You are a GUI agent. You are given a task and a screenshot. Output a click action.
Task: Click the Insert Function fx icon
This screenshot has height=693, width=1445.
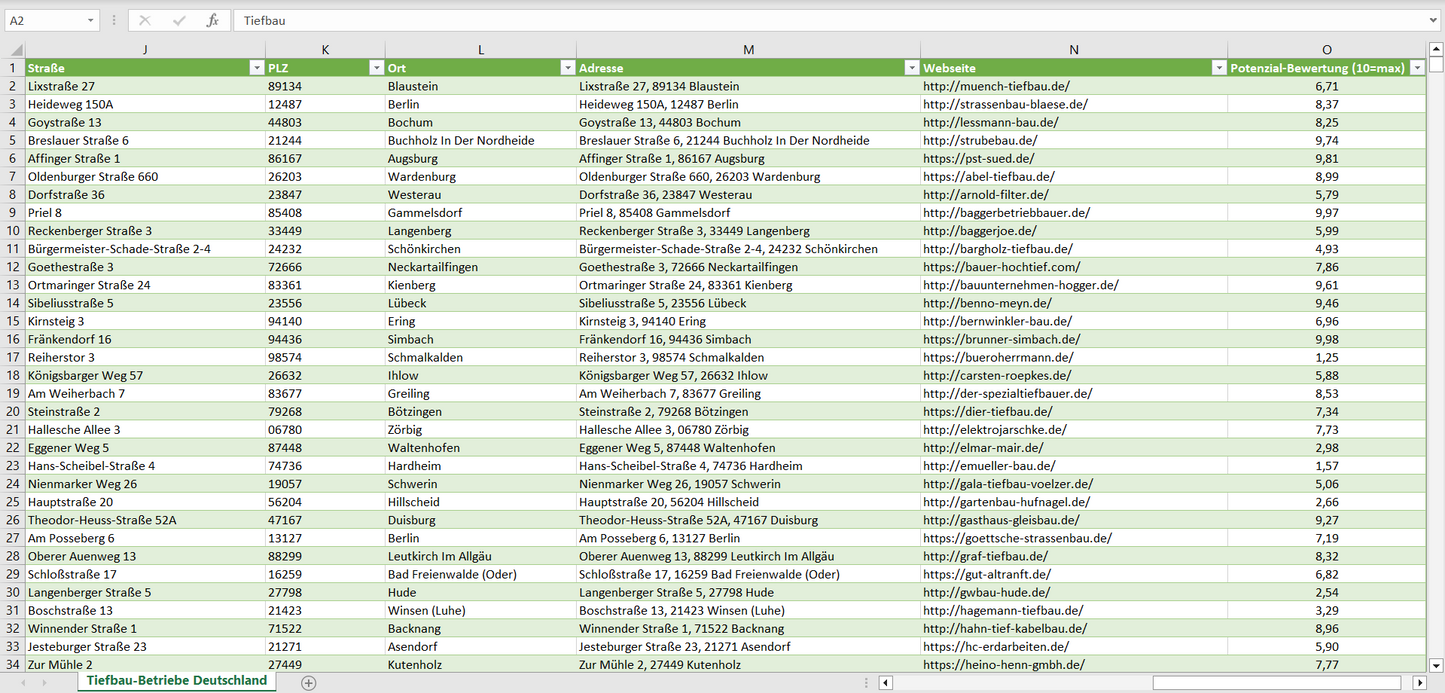tap(212, 20)
